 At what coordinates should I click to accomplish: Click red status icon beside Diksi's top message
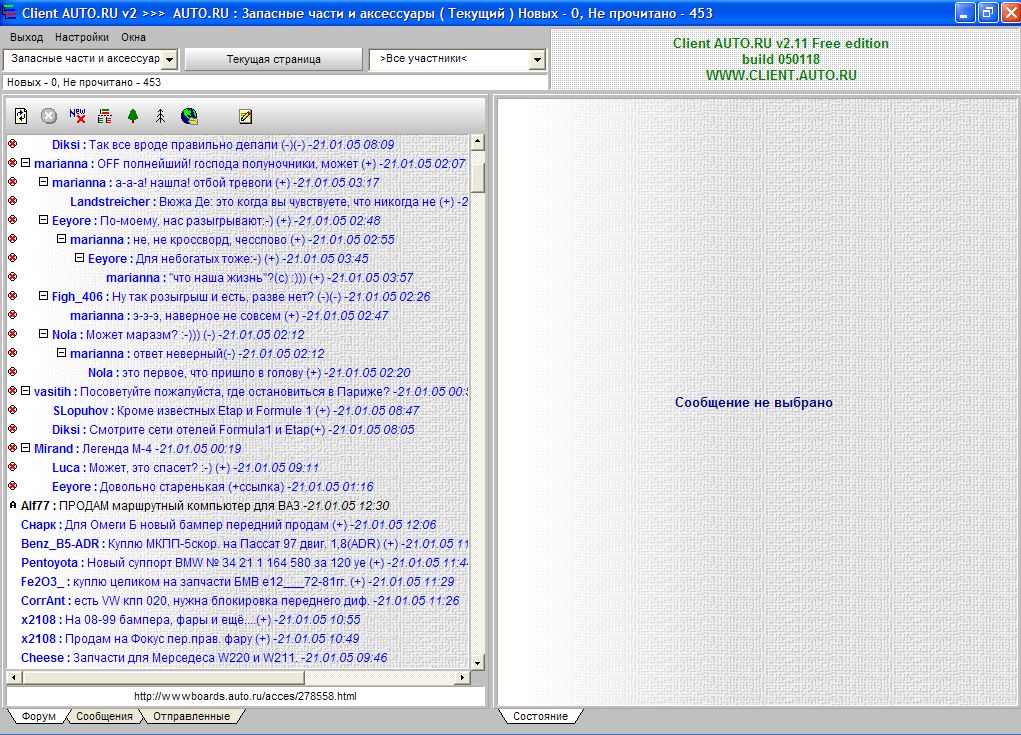(x=12, y=144)
